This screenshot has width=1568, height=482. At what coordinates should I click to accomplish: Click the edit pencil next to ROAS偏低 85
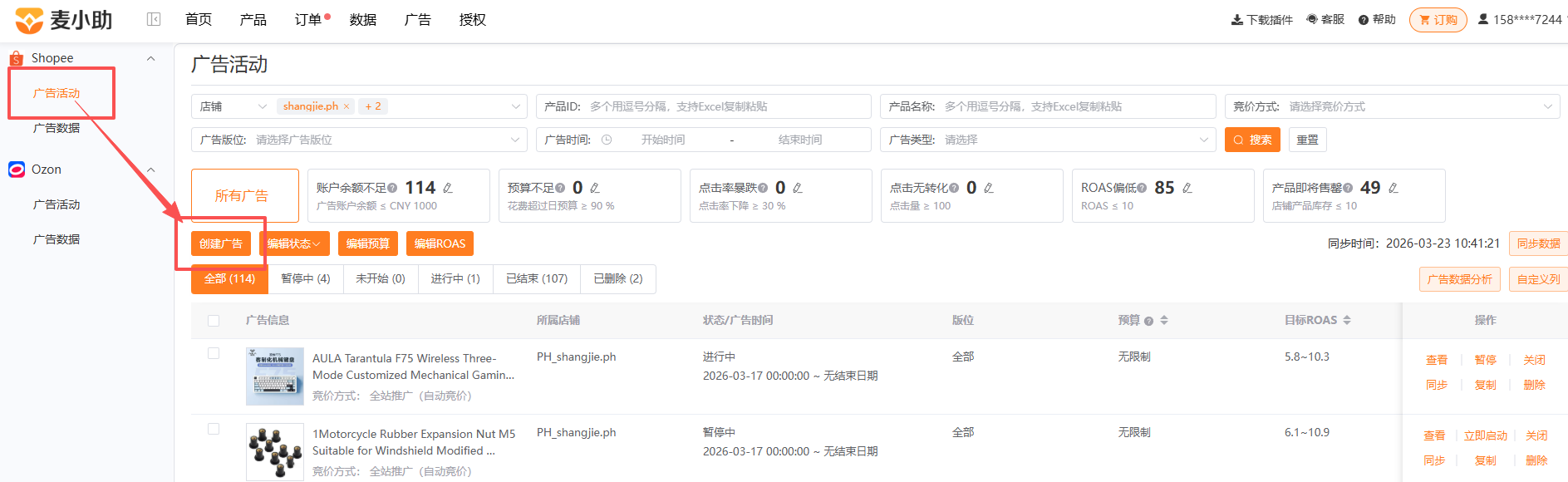(1187, 188)
